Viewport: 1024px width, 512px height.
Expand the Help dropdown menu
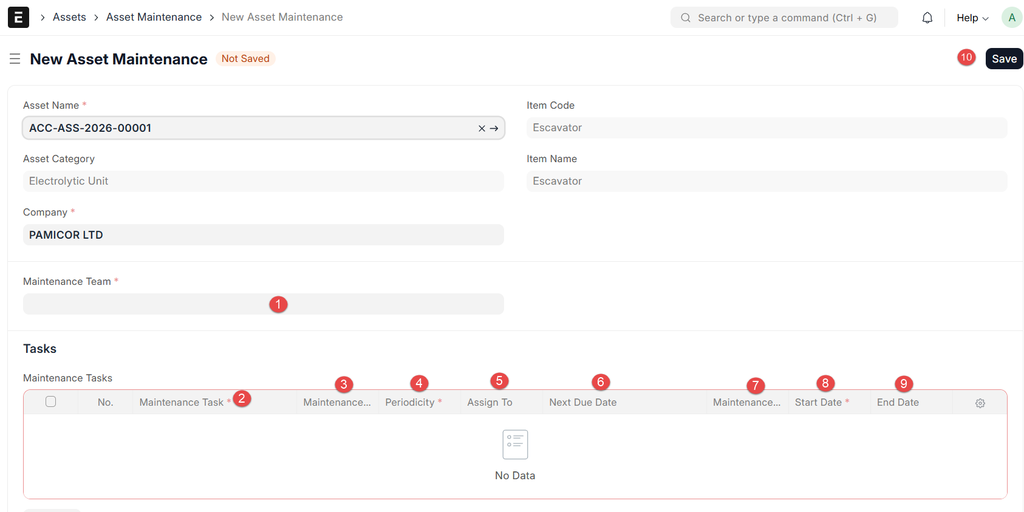(972, 18)
